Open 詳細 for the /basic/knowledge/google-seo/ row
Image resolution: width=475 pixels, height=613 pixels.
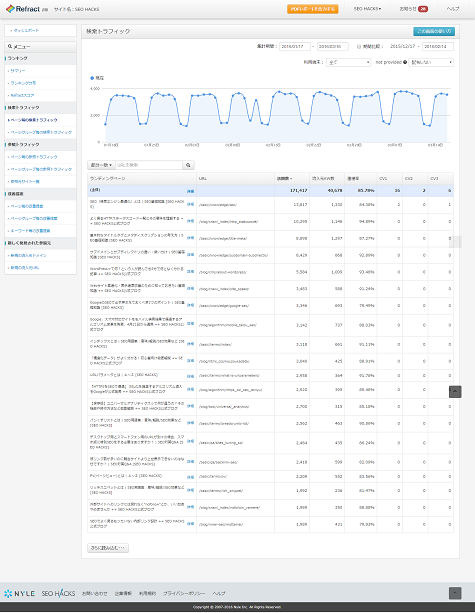tap(190, 305)
